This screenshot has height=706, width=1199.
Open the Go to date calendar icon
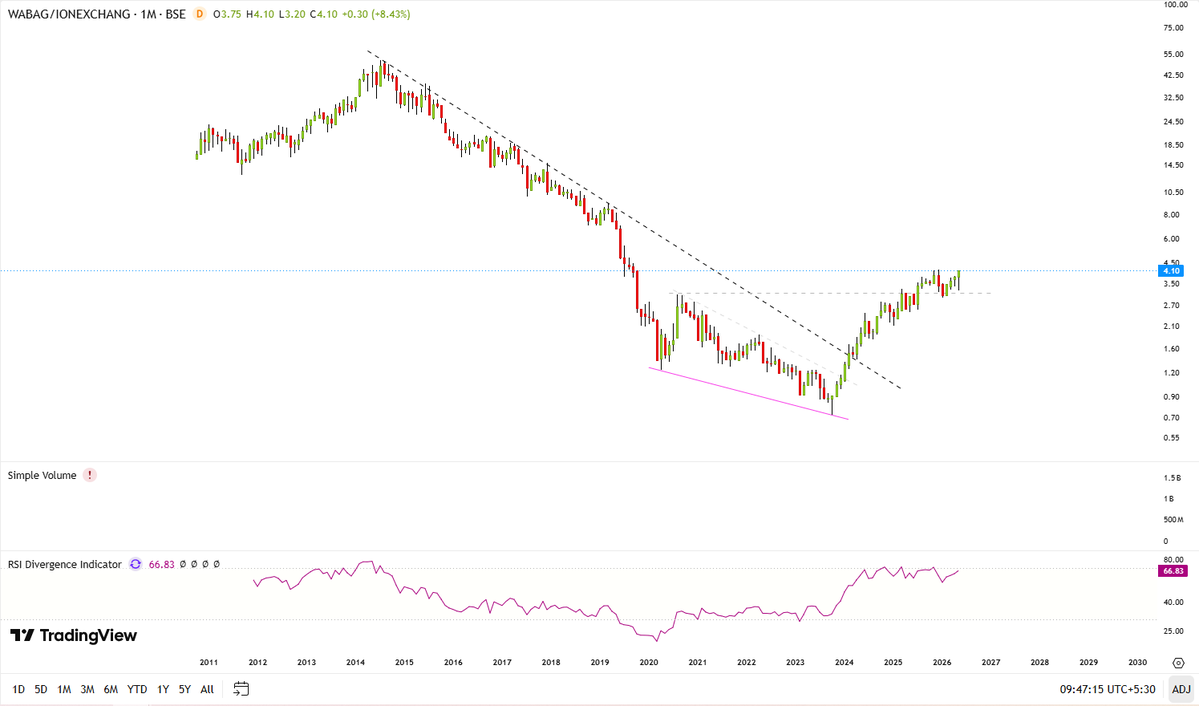point(241,689)
